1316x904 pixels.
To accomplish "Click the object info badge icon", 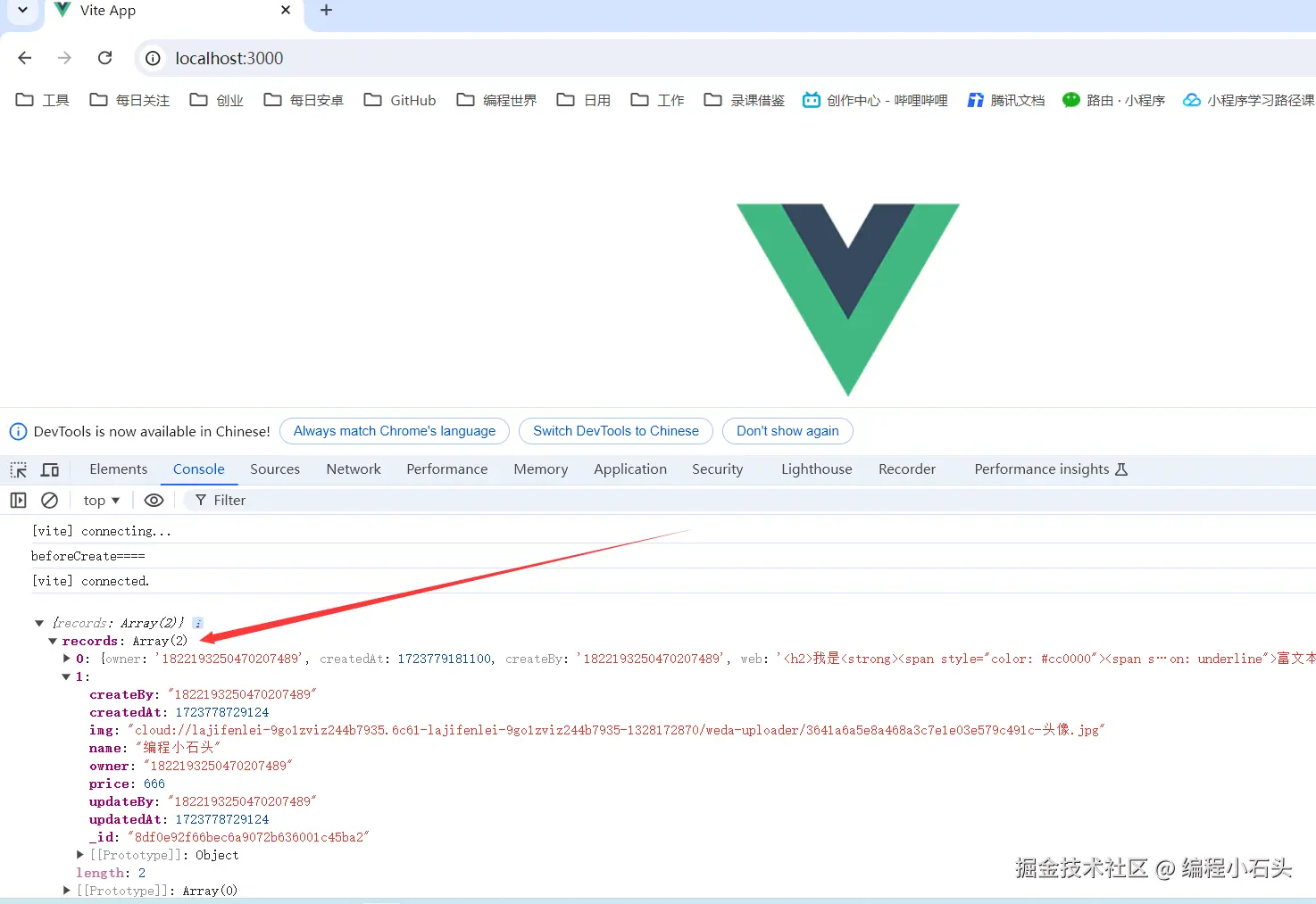I will (x=198, y=623).
